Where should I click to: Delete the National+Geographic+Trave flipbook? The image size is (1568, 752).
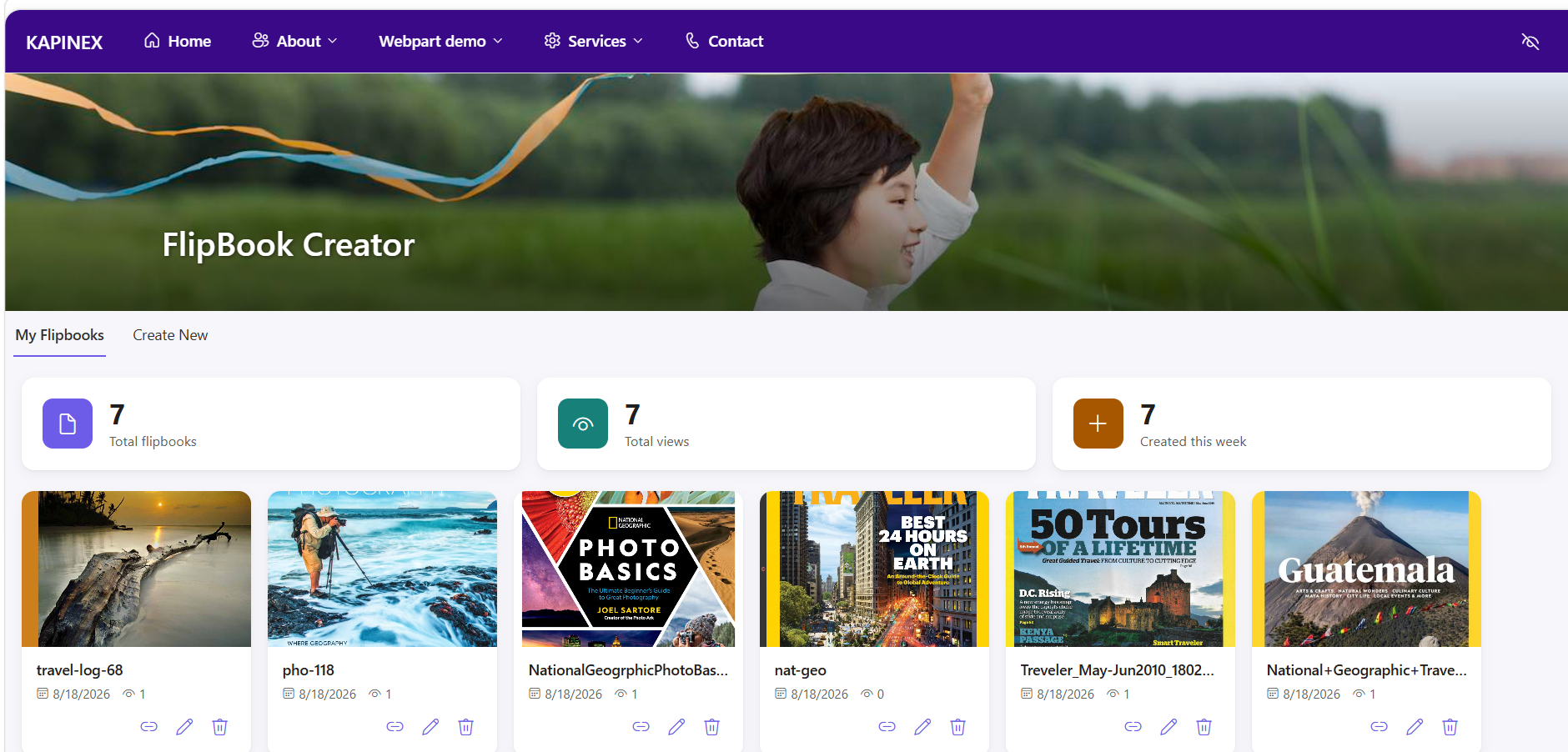click(1450, 727)
